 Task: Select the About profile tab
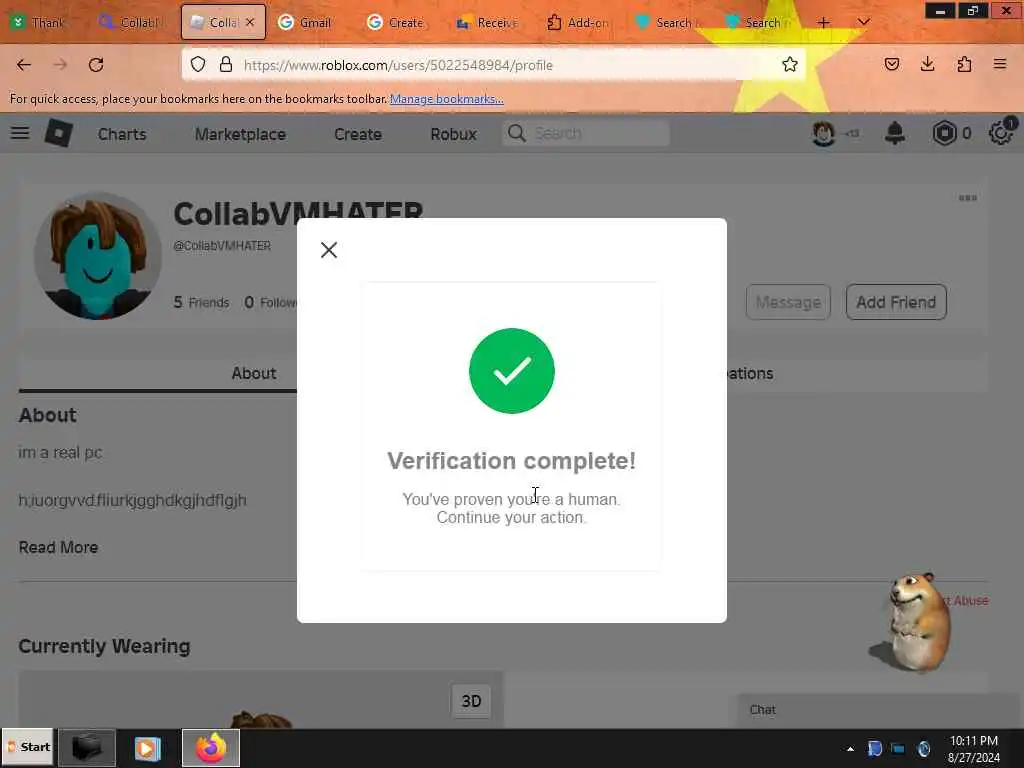click(254, 373)
